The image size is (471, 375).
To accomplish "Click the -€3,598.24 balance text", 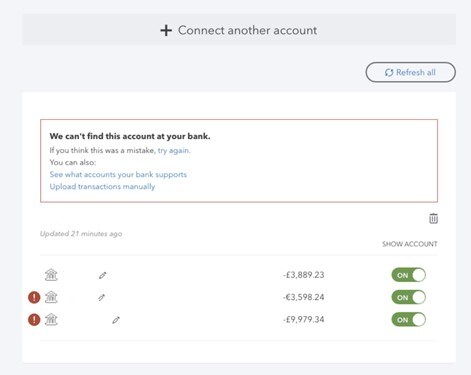I will click(304, 297).
